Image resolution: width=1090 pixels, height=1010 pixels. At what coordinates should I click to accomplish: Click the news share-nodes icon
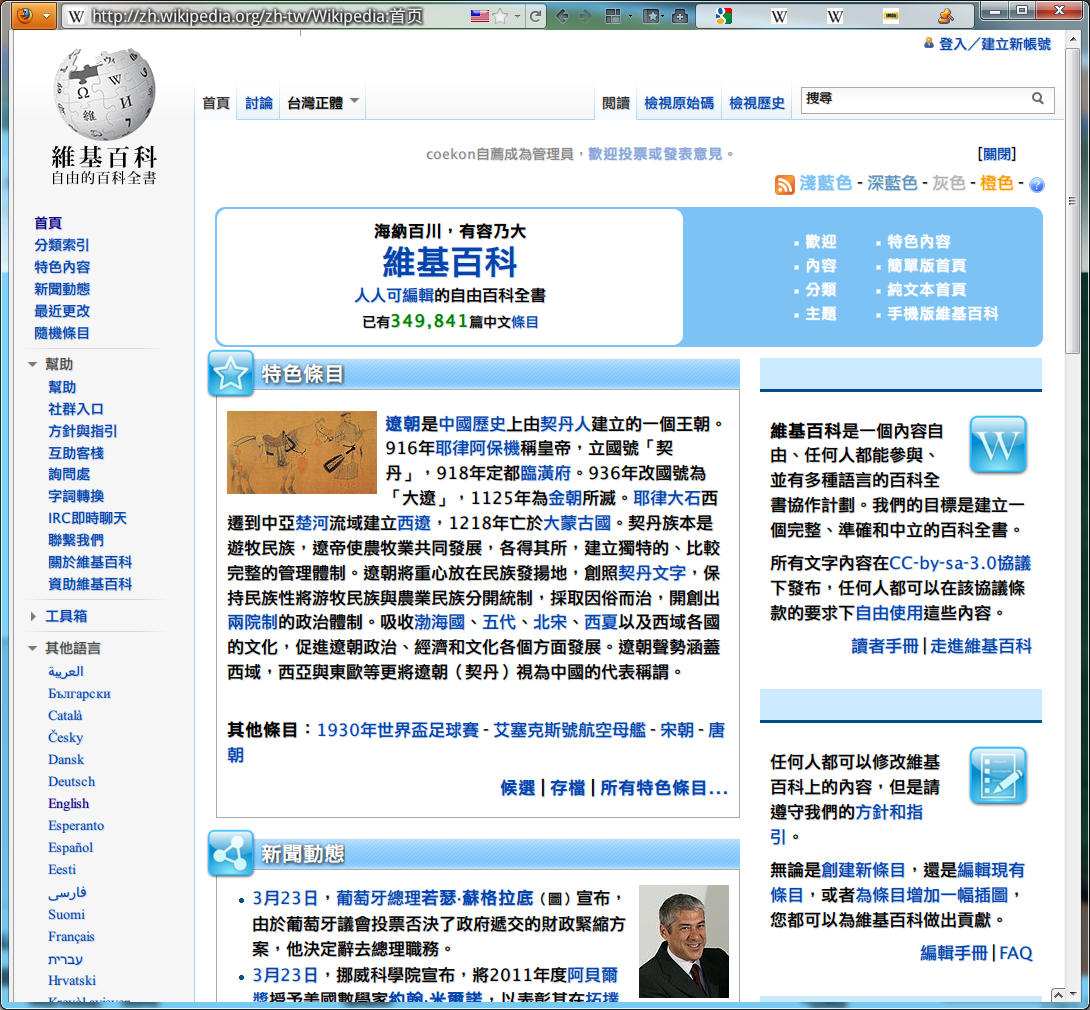click(x=231, y=853)
